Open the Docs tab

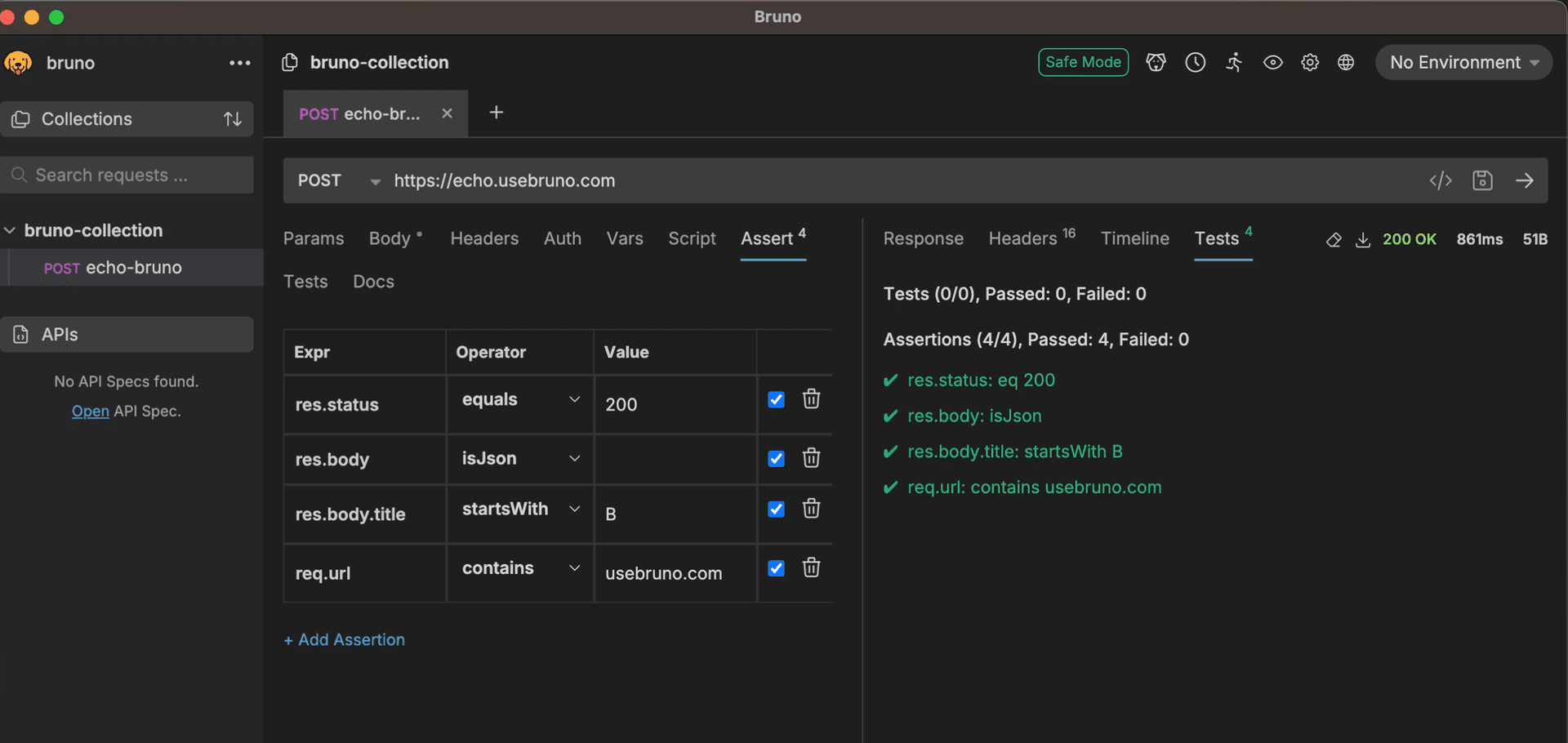[373, 282]
